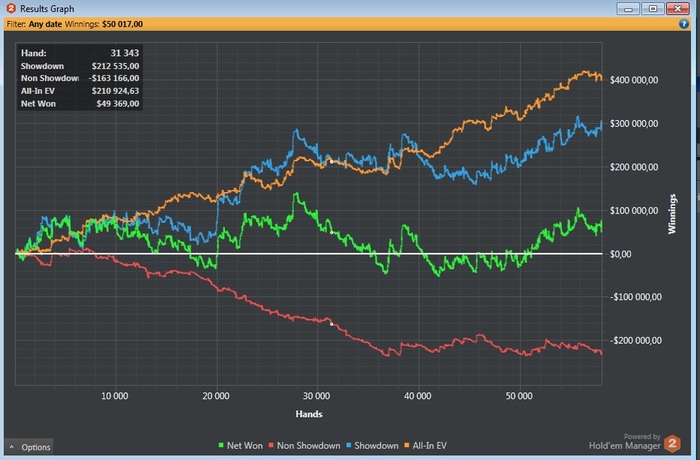Viewport: 700px width, 460px height.
Task: Click the Showdown $212 535,00 tooltip value
Action: click(115, 66)
